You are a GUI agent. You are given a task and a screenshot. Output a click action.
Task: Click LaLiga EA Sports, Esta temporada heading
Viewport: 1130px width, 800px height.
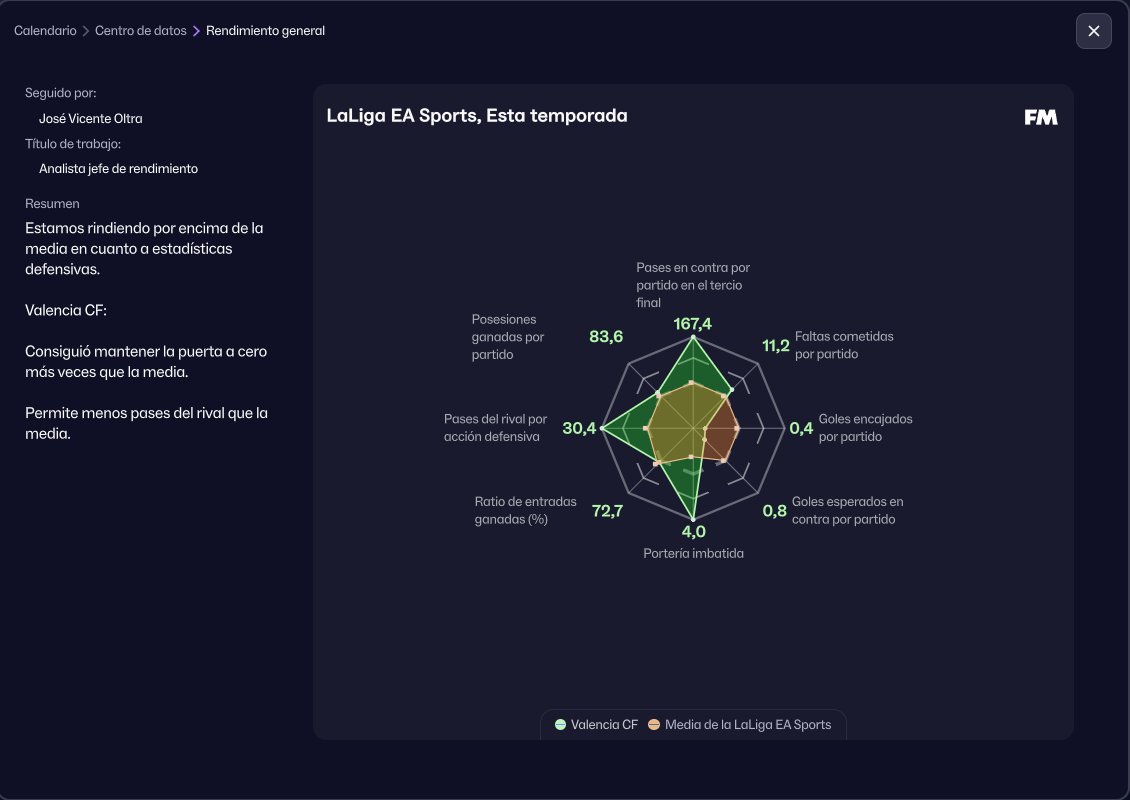(477, 115)
